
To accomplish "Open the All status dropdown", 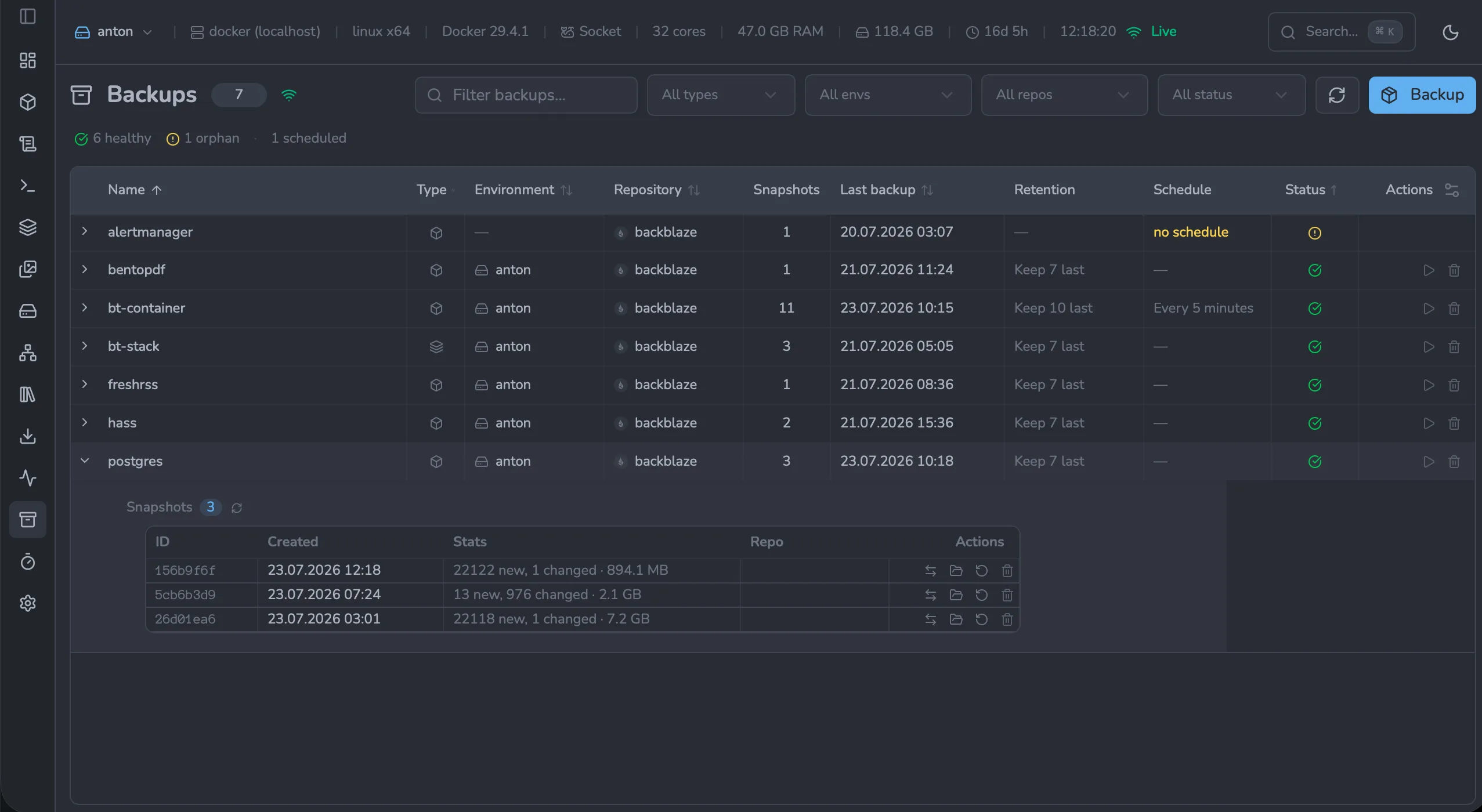I will point(1231,95).
